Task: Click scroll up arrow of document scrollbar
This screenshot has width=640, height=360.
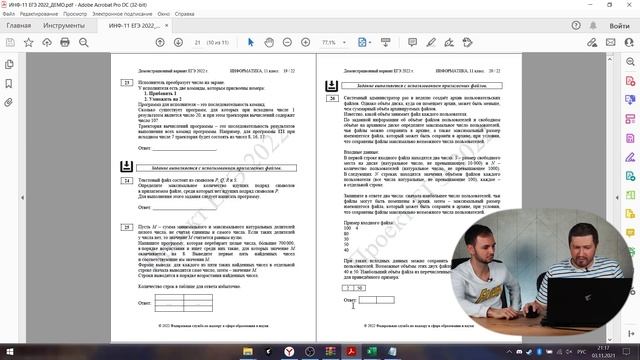Action: click(x=610, y=59)
